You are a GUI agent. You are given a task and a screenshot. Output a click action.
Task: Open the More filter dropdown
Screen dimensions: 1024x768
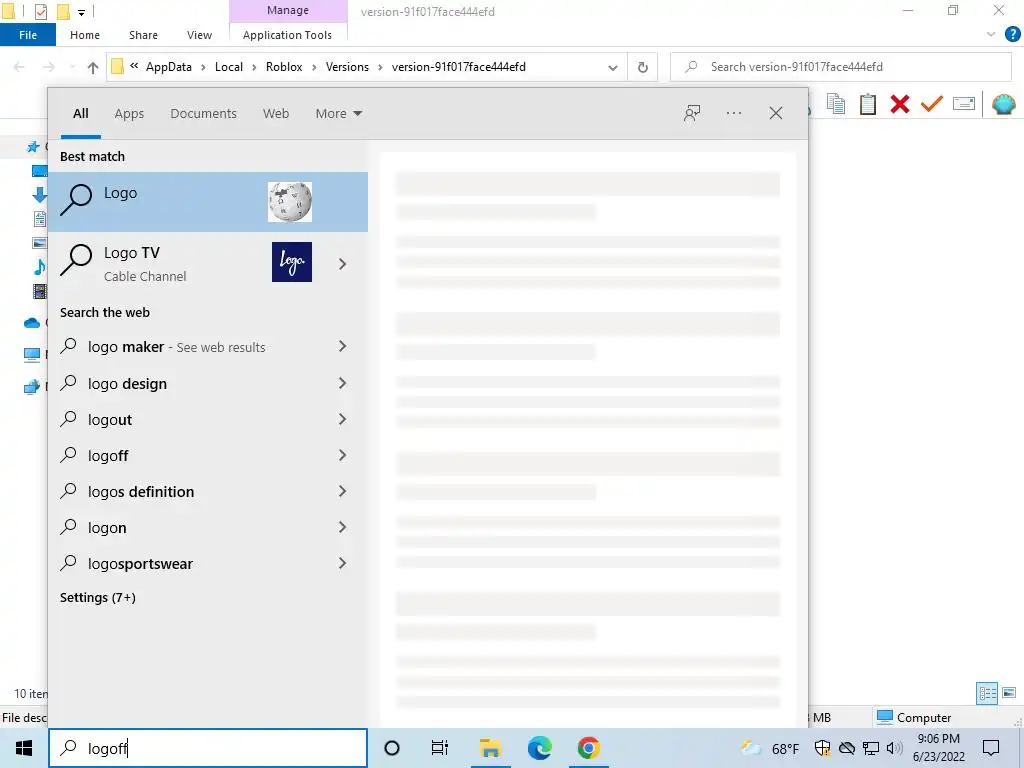[x=338, y=114]
